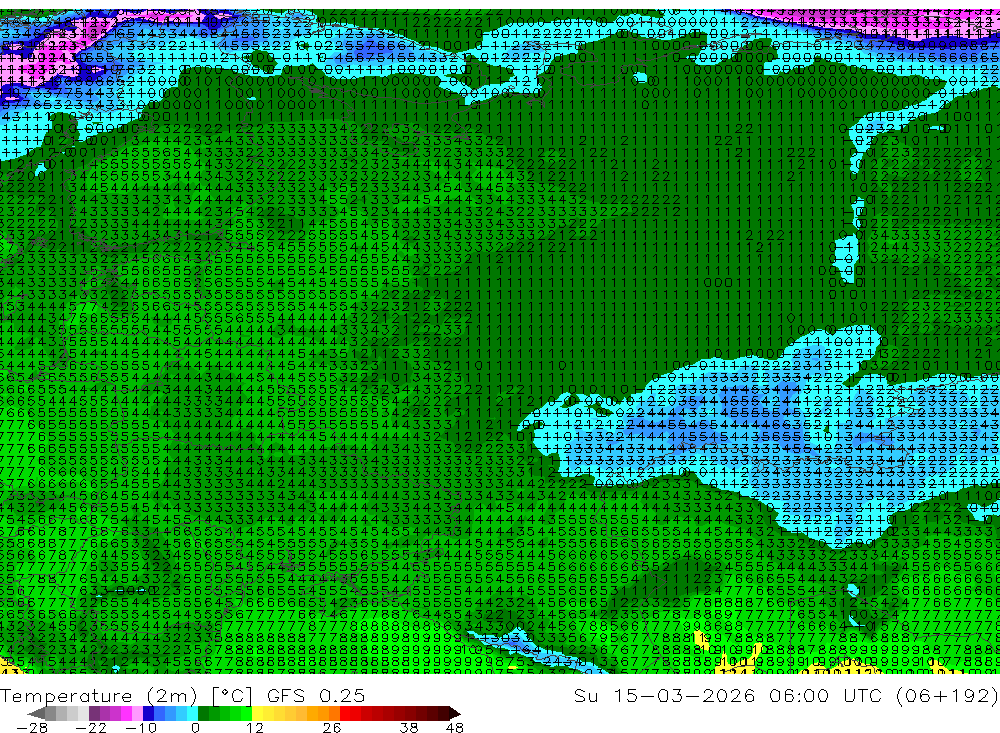Image resolution: width=1000 pixels, height=733 pixels.
Task: Click the dark purple swatch in the legend
Action: coord(94,713)
